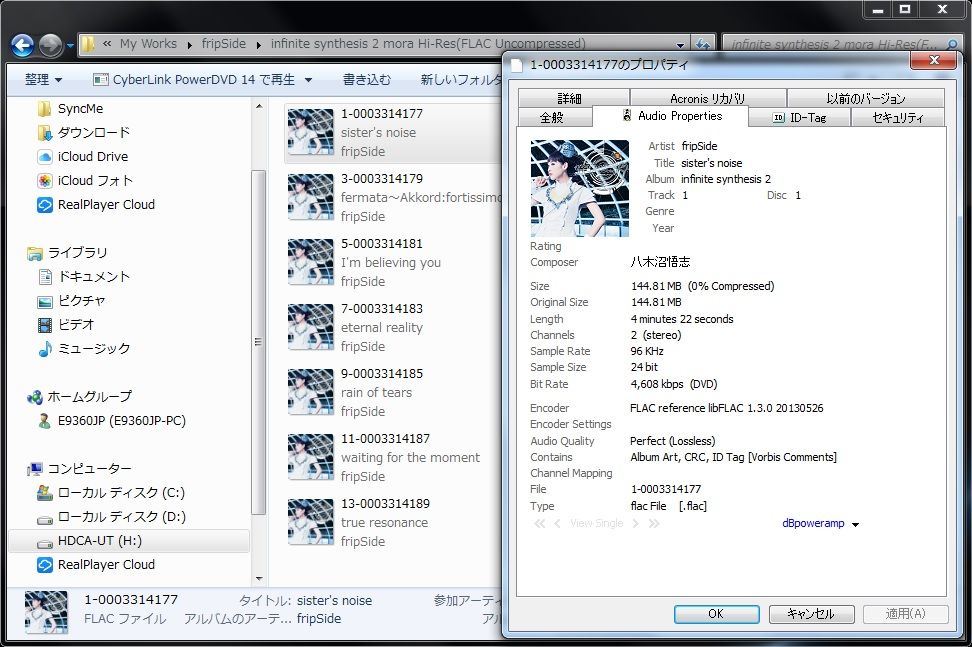
Task: Click the ダウンロード folder icon
Action: (x=44, y=133)
